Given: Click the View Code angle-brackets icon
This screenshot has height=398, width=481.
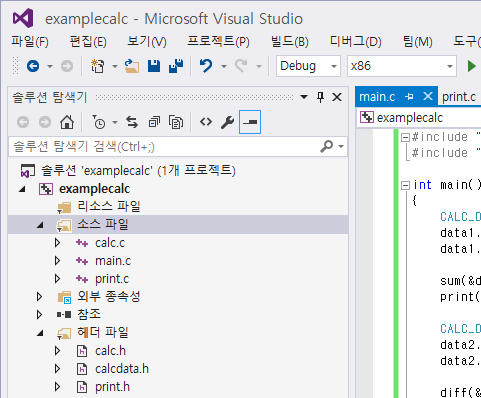Looking at the screenshot, I should 206,122.
